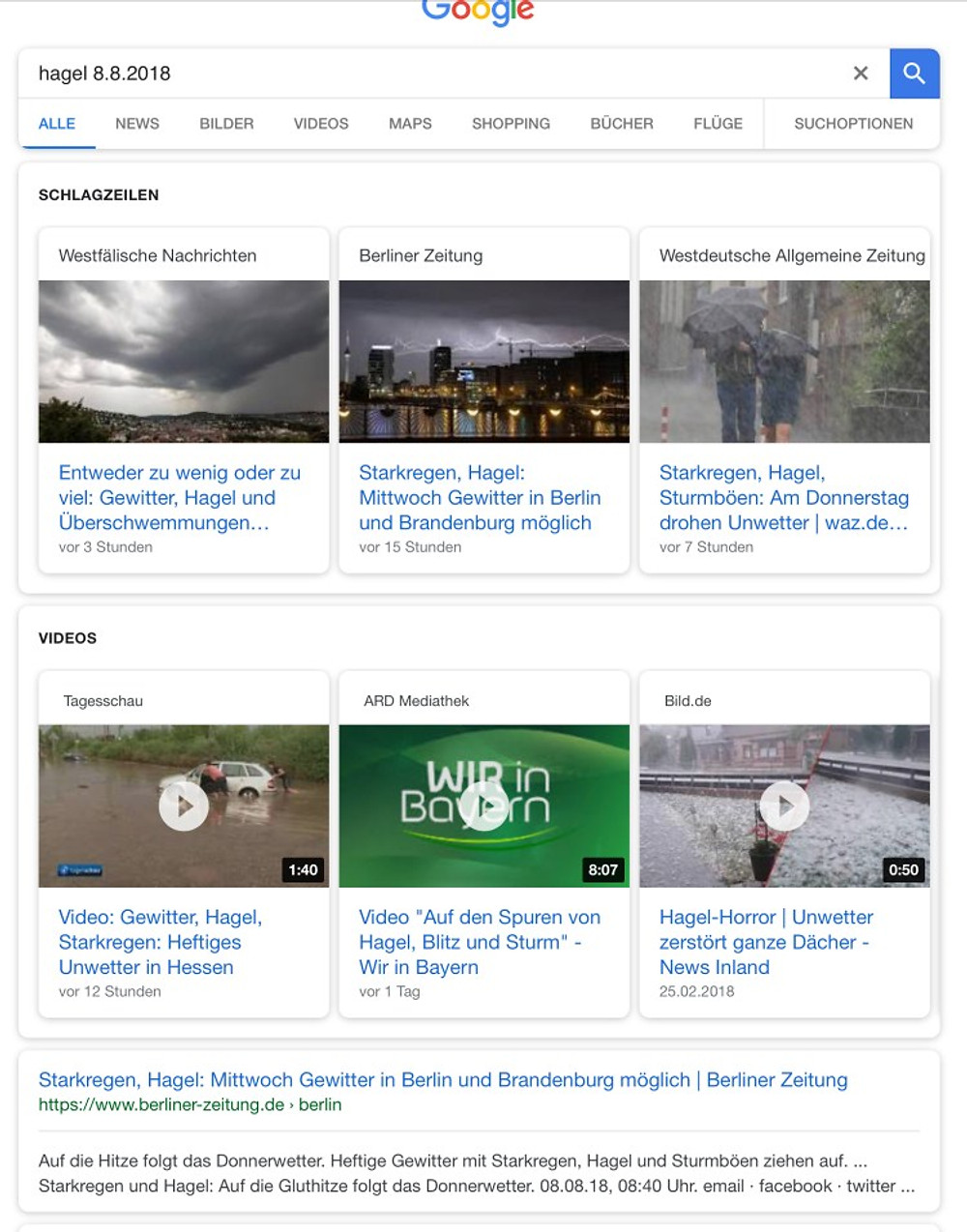Open the SHOPPING tab

click(511, 124)
